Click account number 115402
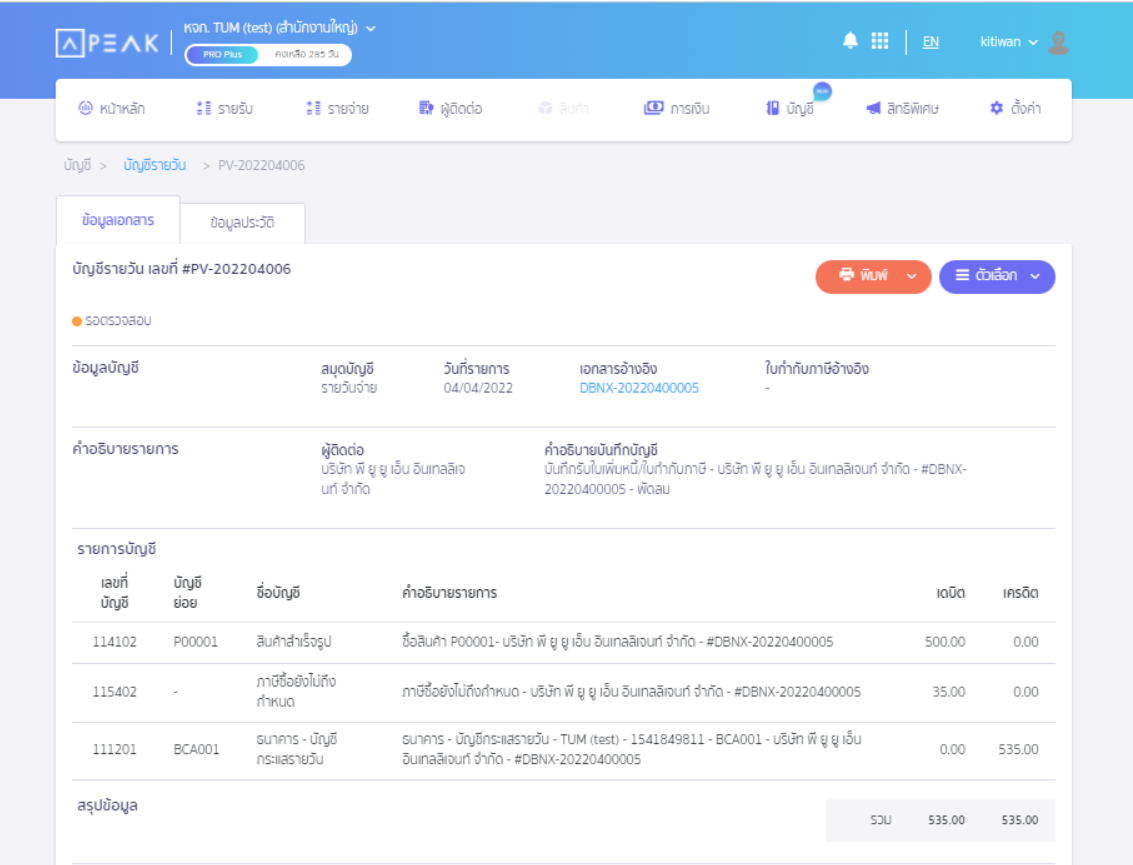The image size is (1133, 865). pos(114,692)
